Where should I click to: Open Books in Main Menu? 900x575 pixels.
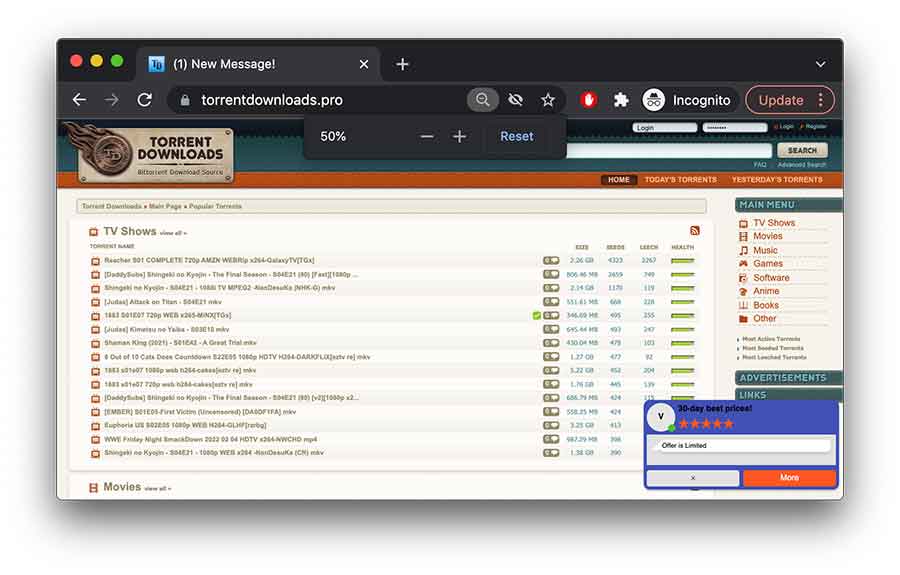(x=766, y=305)
